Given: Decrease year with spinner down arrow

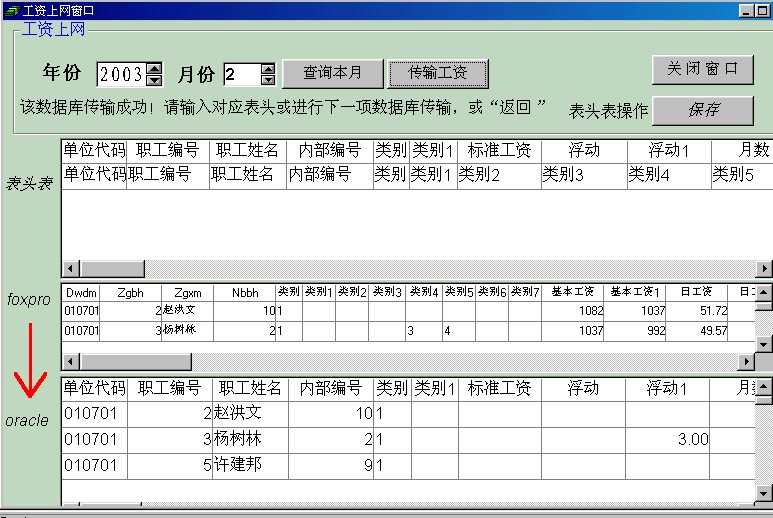Looking at the screenshot, I should coord(154,79).
